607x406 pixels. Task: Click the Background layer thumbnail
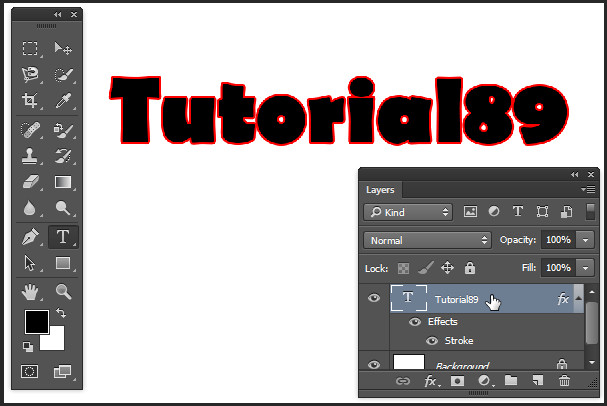[409, 362]
